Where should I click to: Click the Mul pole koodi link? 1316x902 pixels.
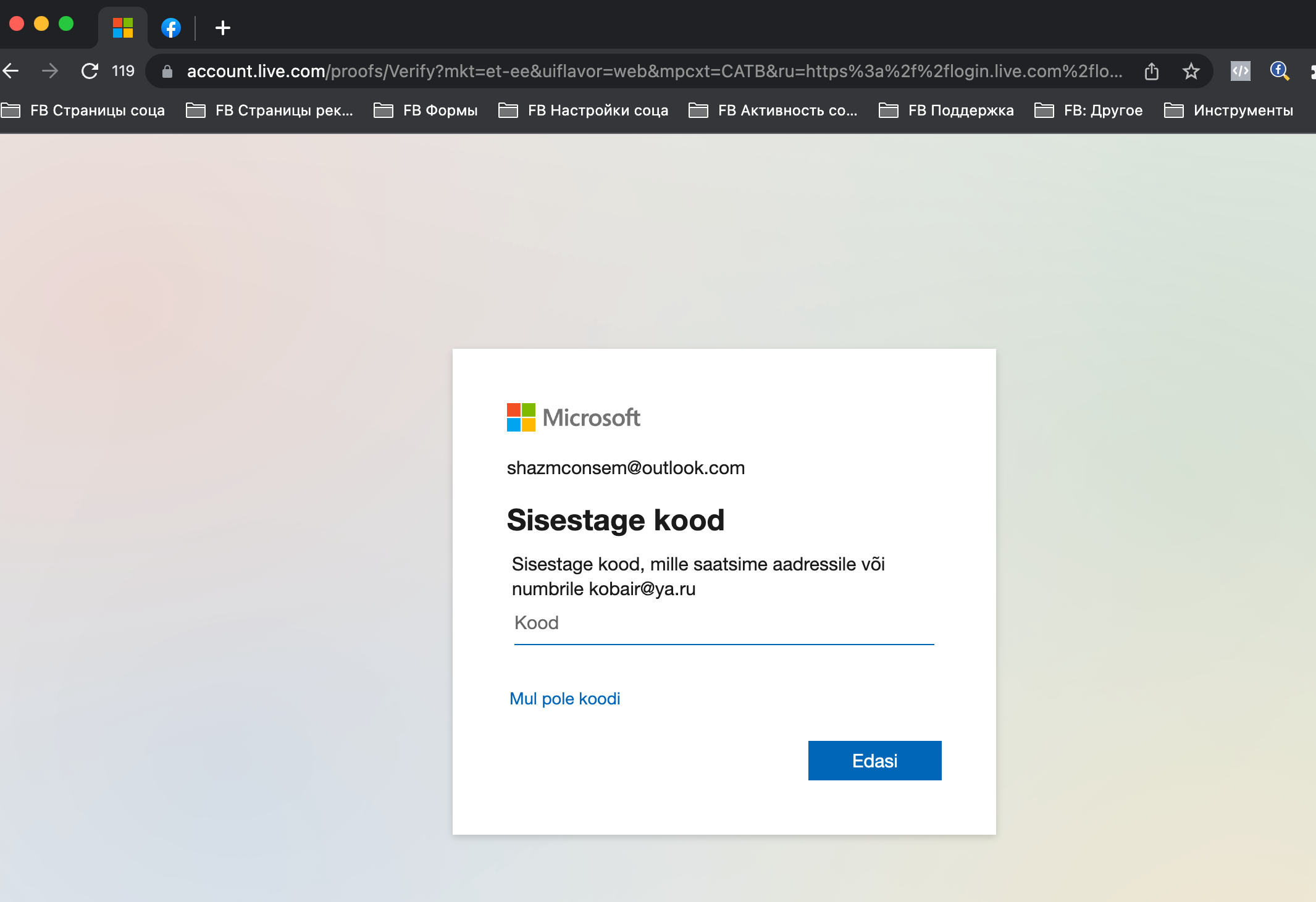tap(564, 698)
